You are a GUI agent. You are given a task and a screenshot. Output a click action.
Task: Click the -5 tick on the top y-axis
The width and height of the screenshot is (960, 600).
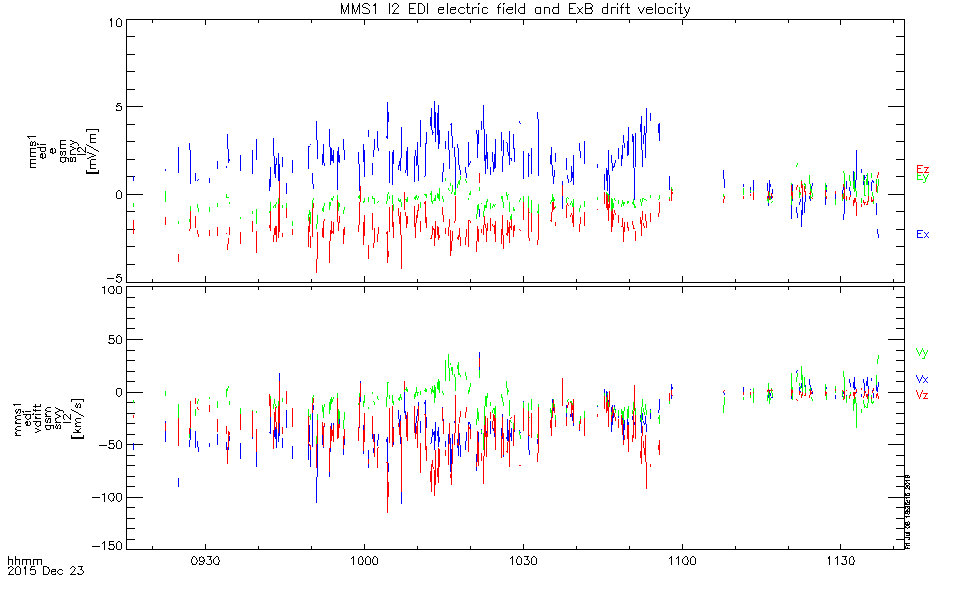[x=115, y=278]
